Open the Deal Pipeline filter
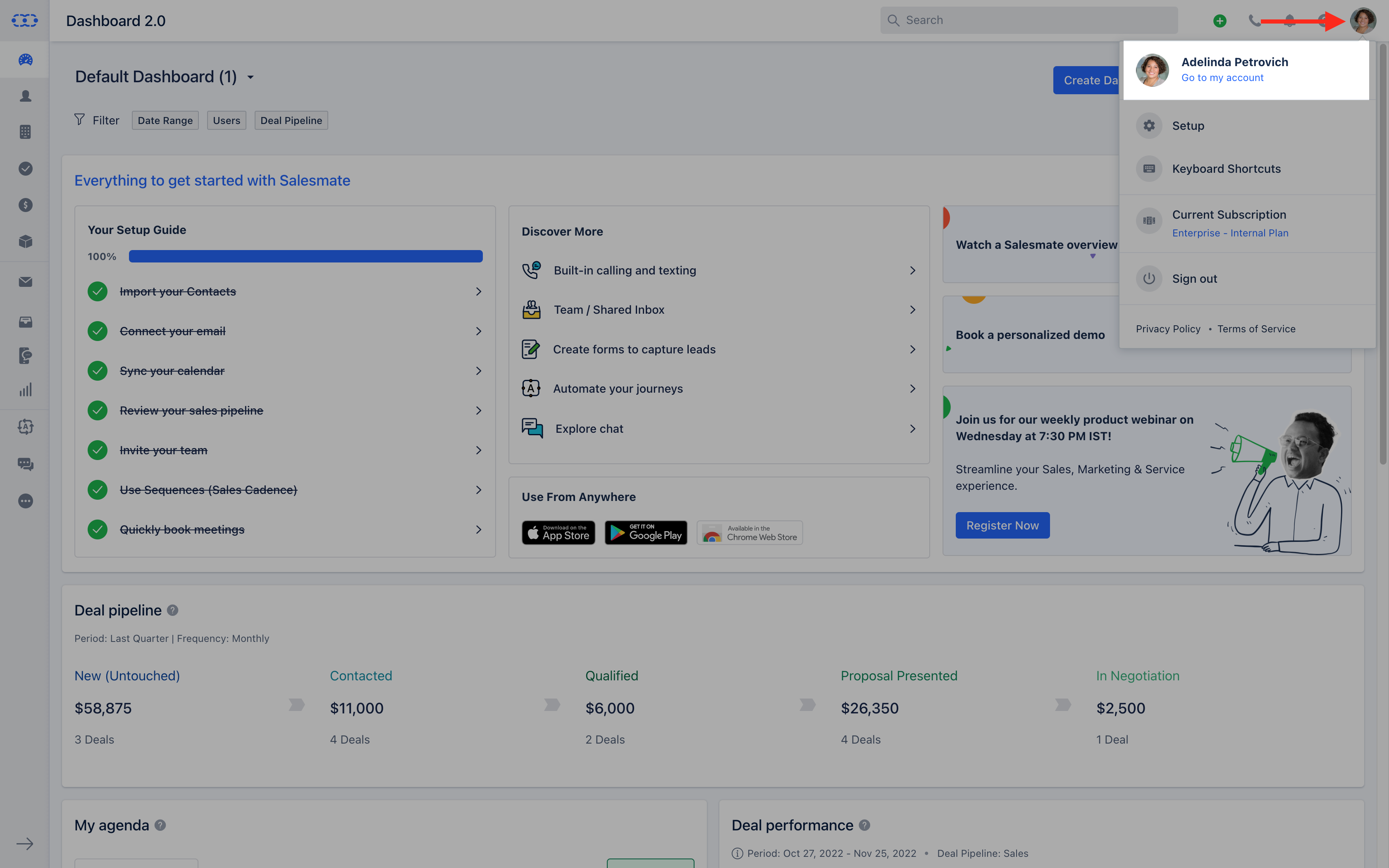1389x868 pixels. [291, 121]
